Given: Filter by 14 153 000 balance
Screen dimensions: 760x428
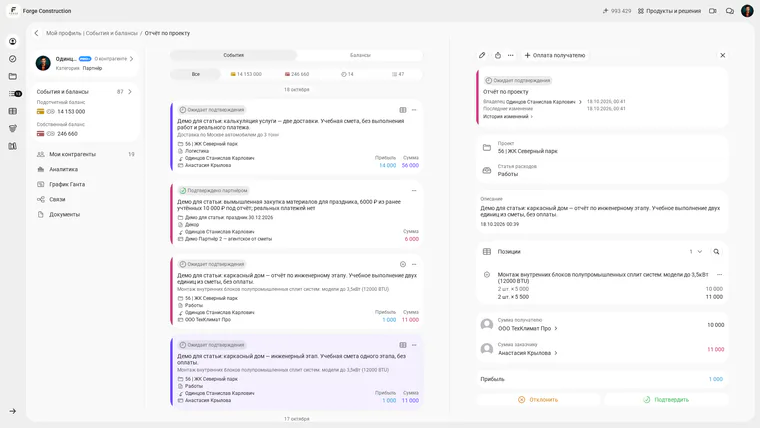Looking at the screenshot, I should 246,74.
